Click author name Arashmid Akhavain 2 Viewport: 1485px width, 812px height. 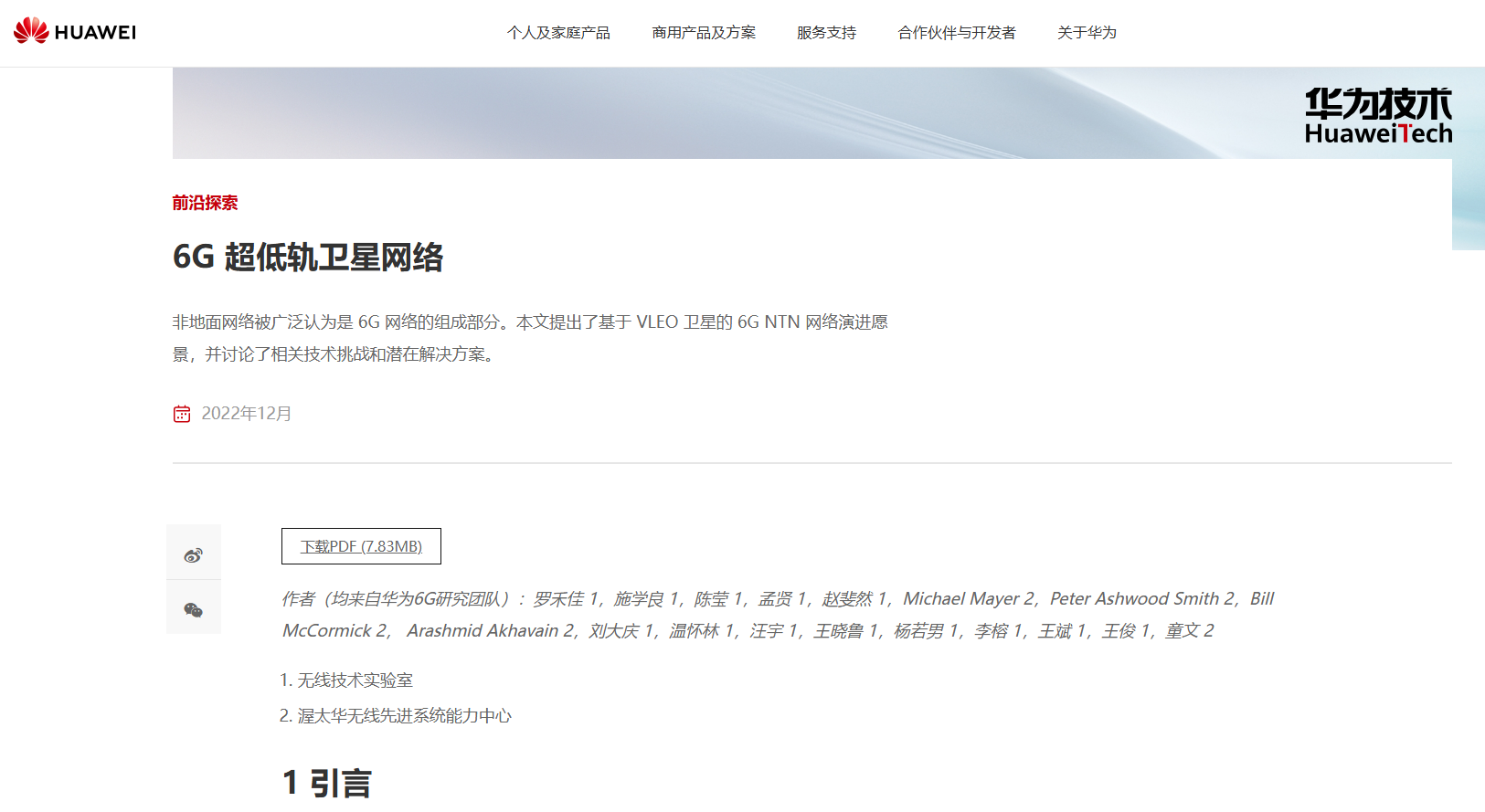(491, 631)
